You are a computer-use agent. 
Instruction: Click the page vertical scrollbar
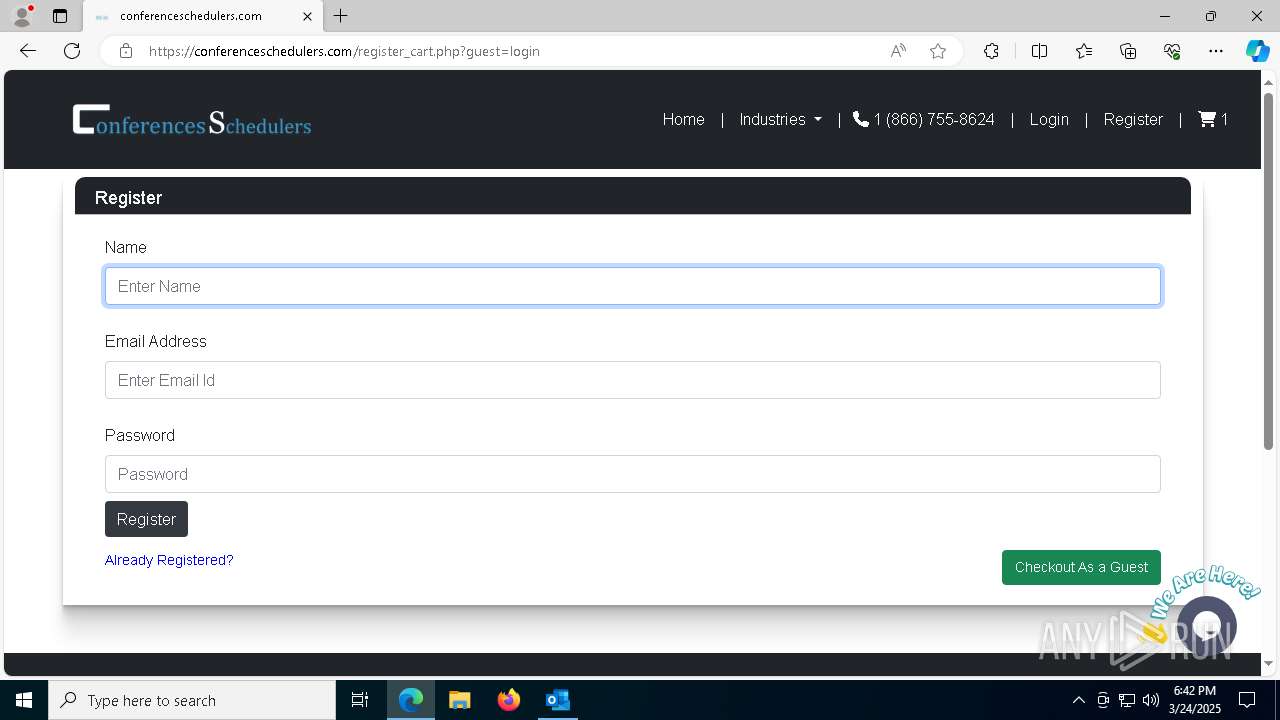point(1269,270)
